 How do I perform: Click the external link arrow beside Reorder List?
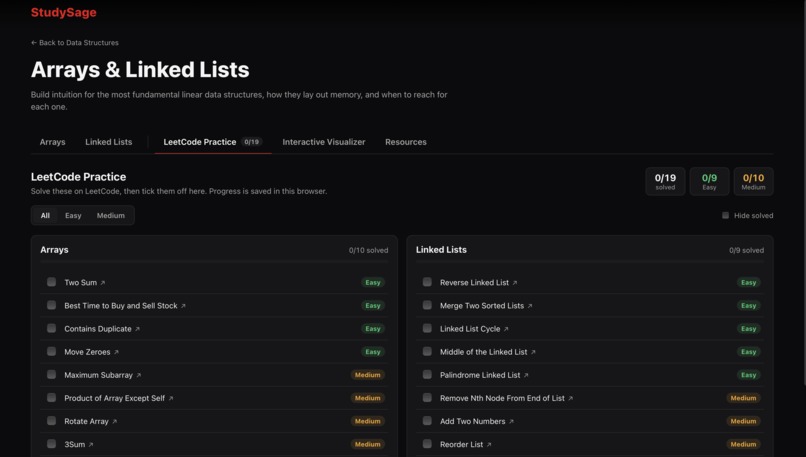(489, 445)
